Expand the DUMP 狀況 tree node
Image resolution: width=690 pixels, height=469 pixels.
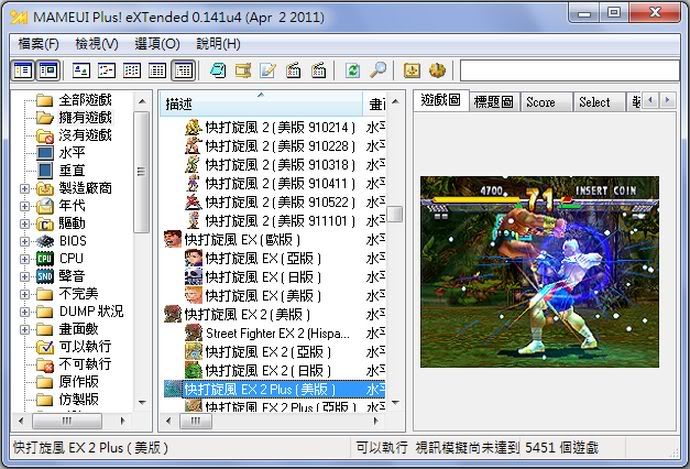point(25,312)
